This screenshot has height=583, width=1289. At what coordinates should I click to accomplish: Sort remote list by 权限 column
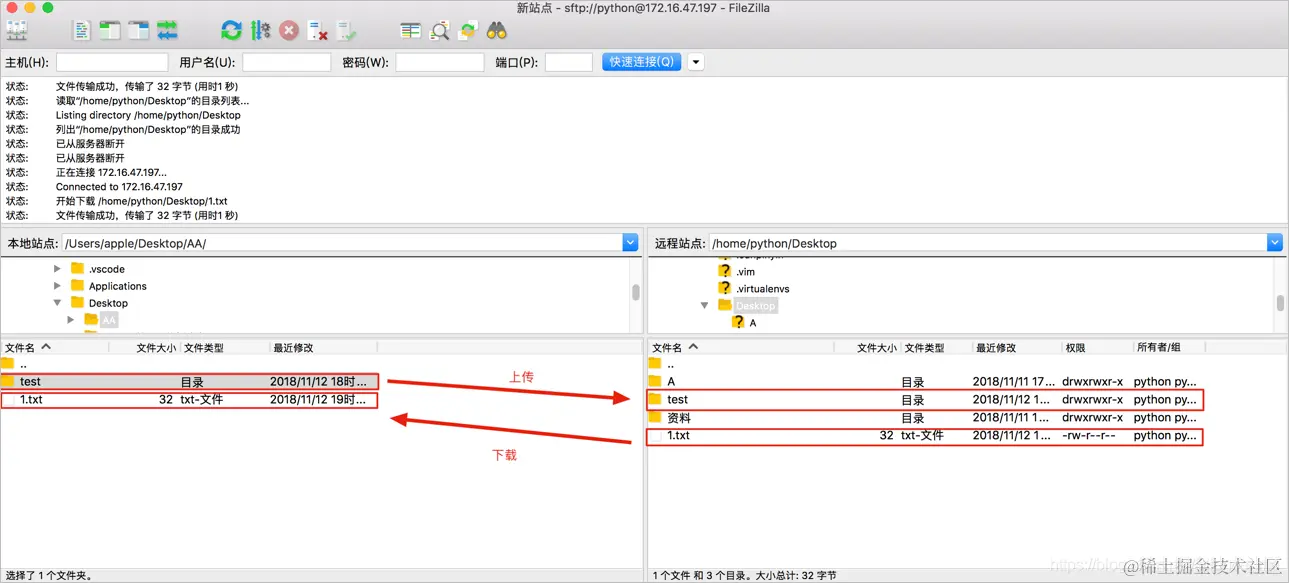(1095, 347)
